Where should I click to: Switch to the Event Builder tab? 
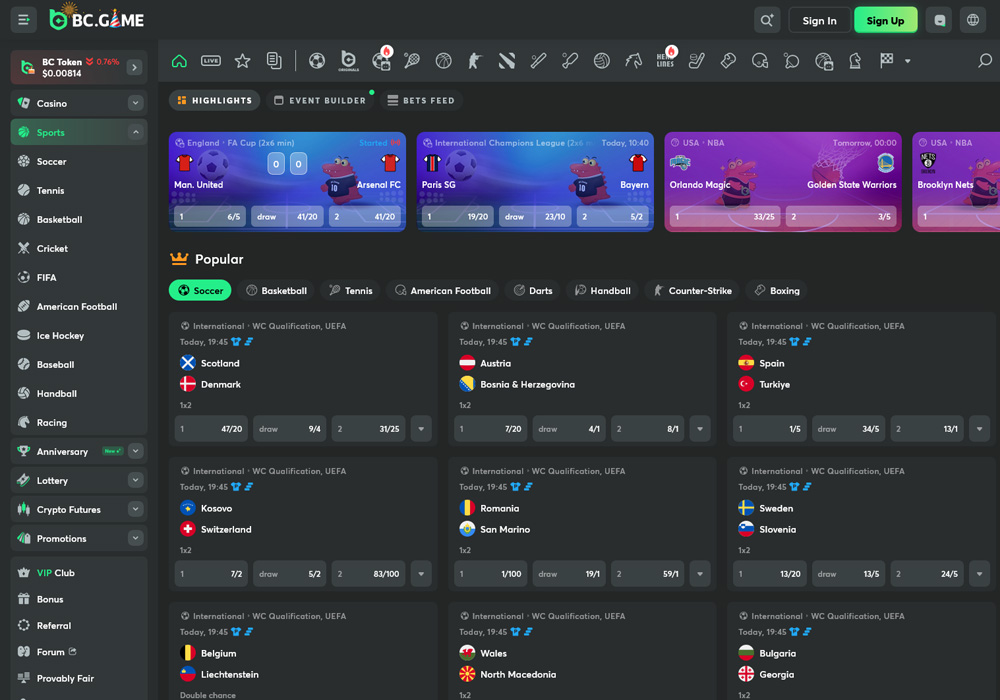coord(319,100)
